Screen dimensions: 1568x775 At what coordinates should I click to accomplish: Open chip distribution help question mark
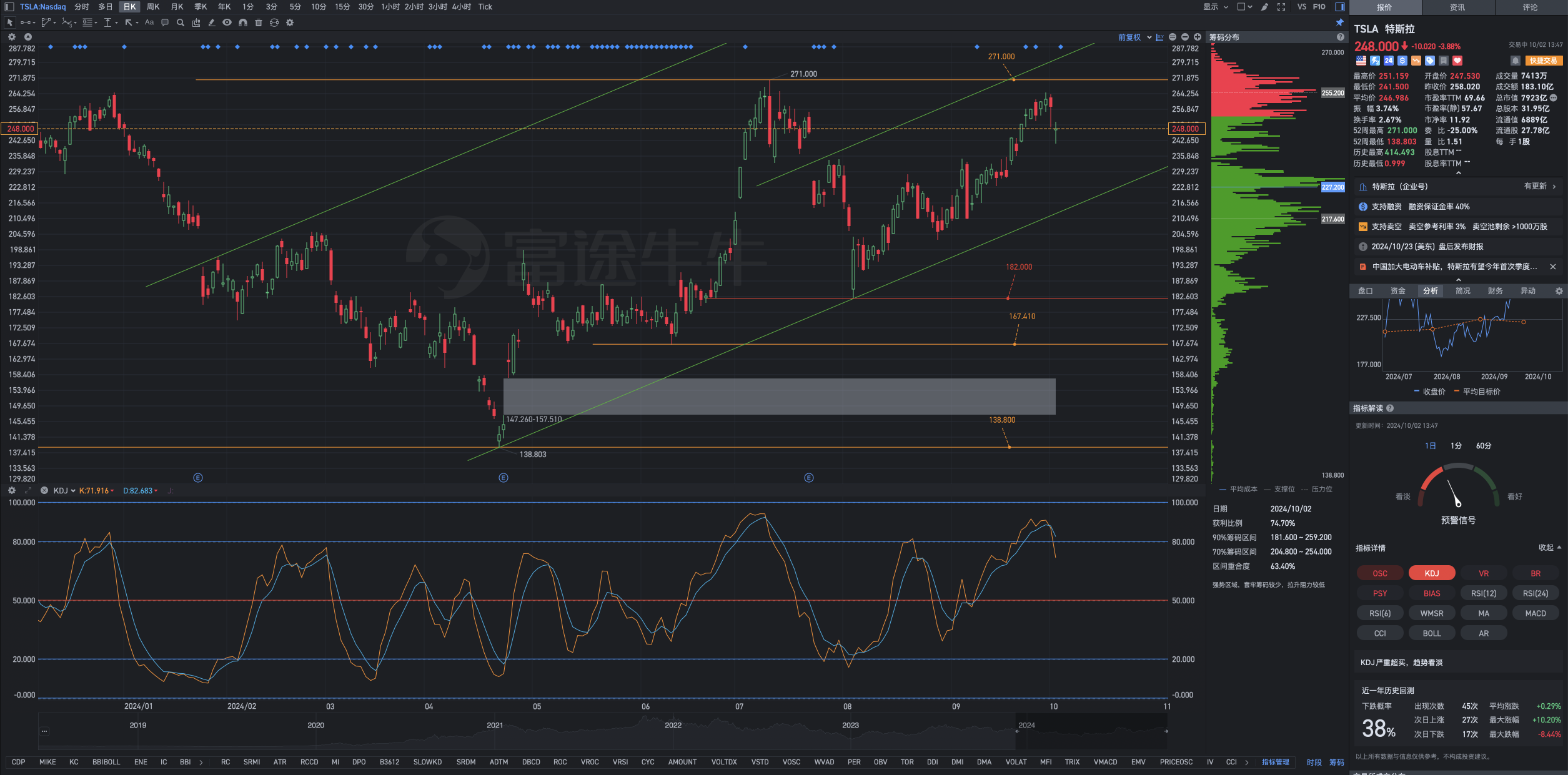tap(1340, 37)
